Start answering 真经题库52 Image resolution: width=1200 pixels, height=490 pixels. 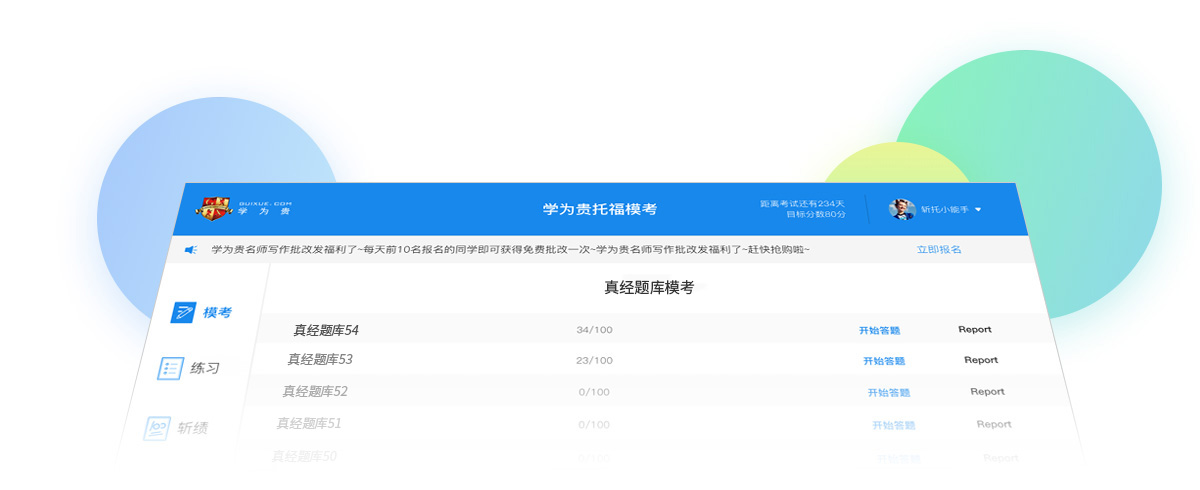pos(889,393)
